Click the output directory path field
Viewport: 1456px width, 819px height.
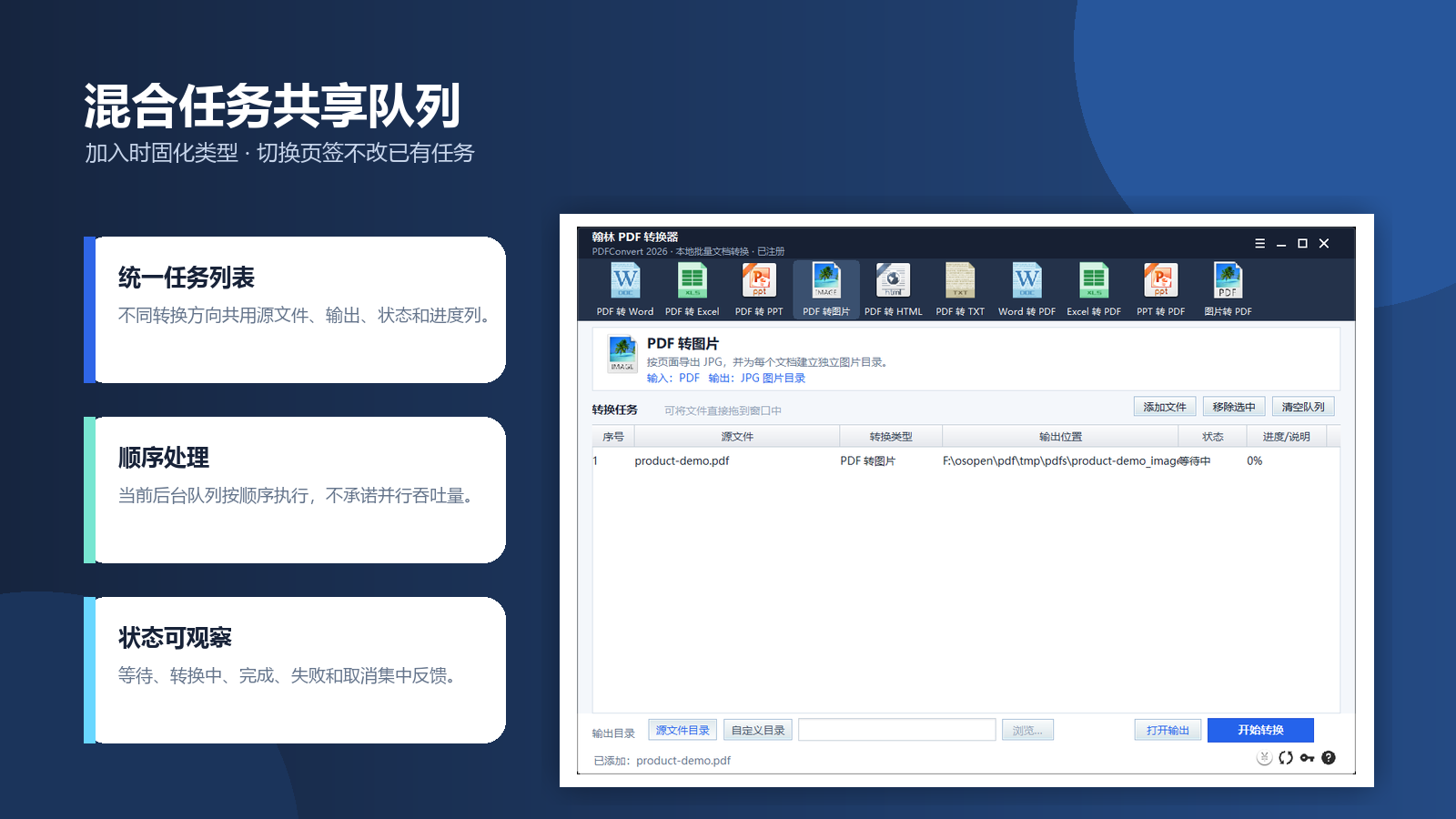click(x=896, y=730)
